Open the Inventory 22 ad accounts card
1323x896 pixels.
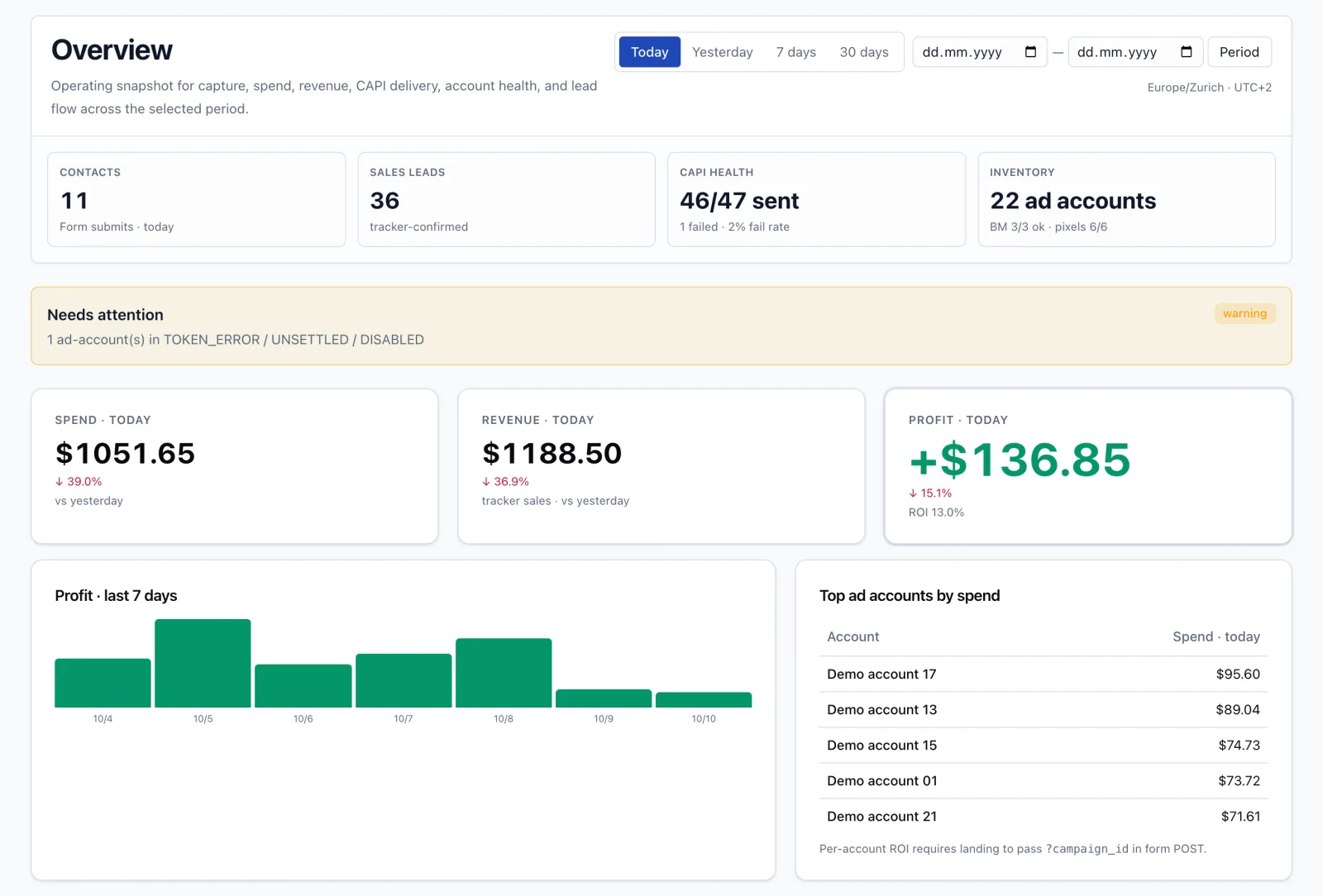pos(1126,199)
